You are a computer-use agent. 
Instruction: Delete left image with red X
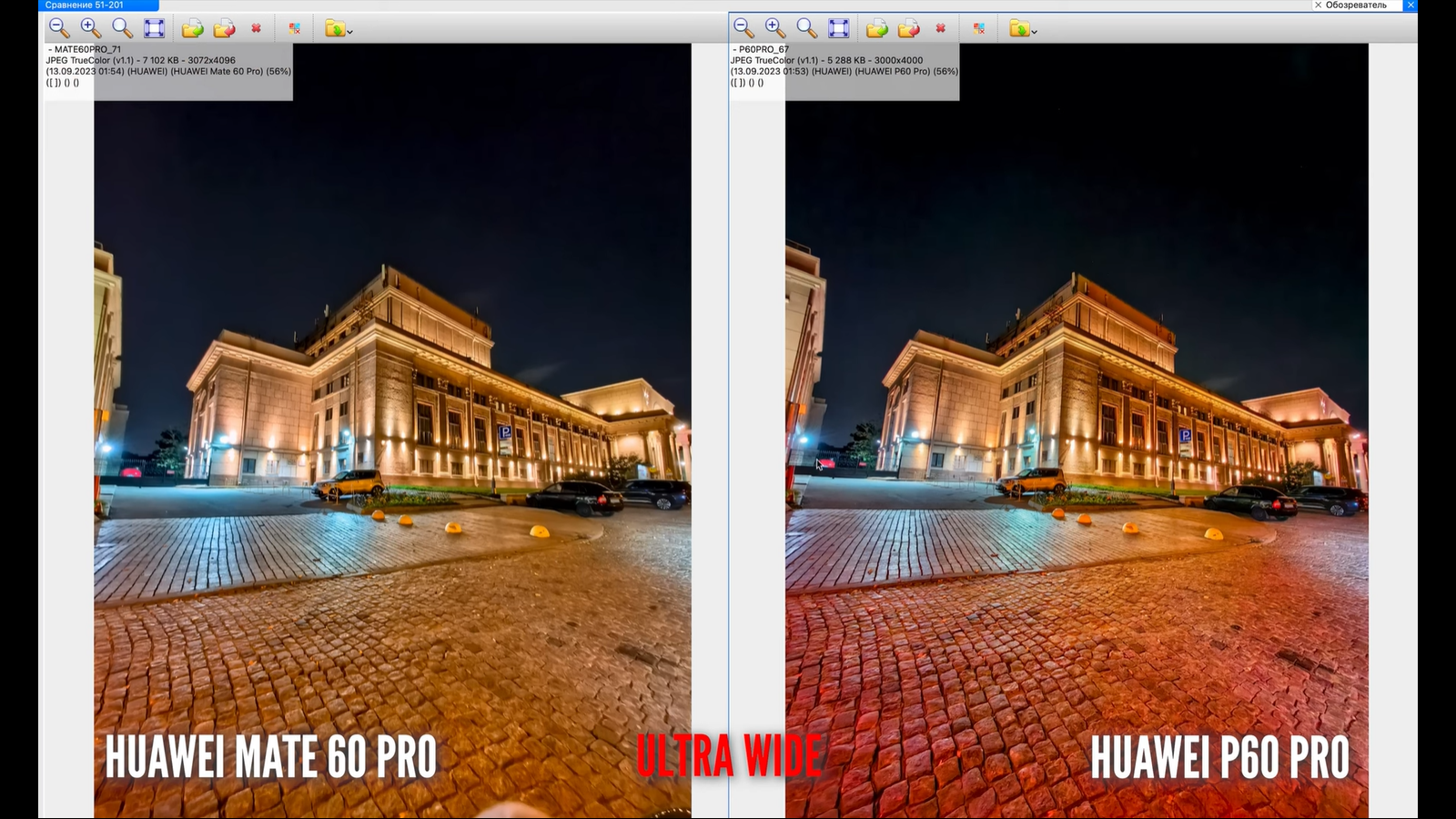pyautogui.click(x=257, y=28)
